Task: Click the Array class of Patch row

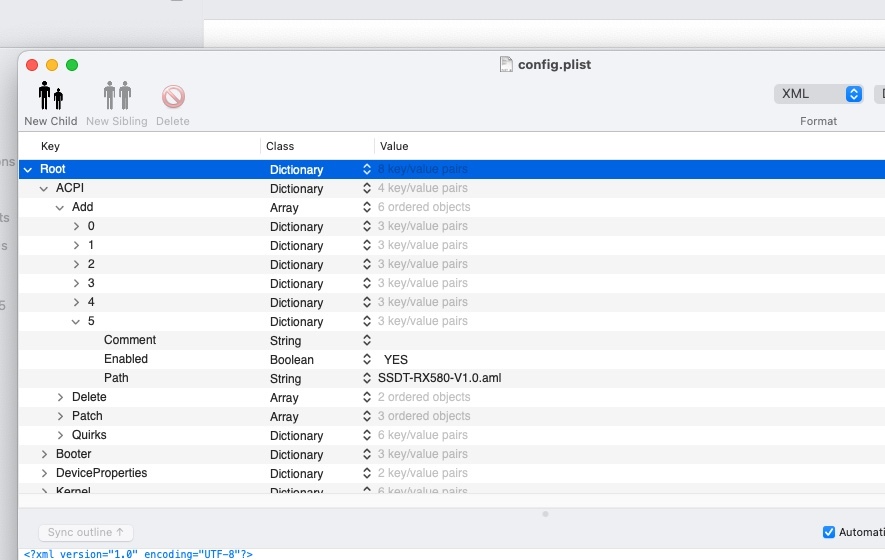Action: (x=284, y=417)
